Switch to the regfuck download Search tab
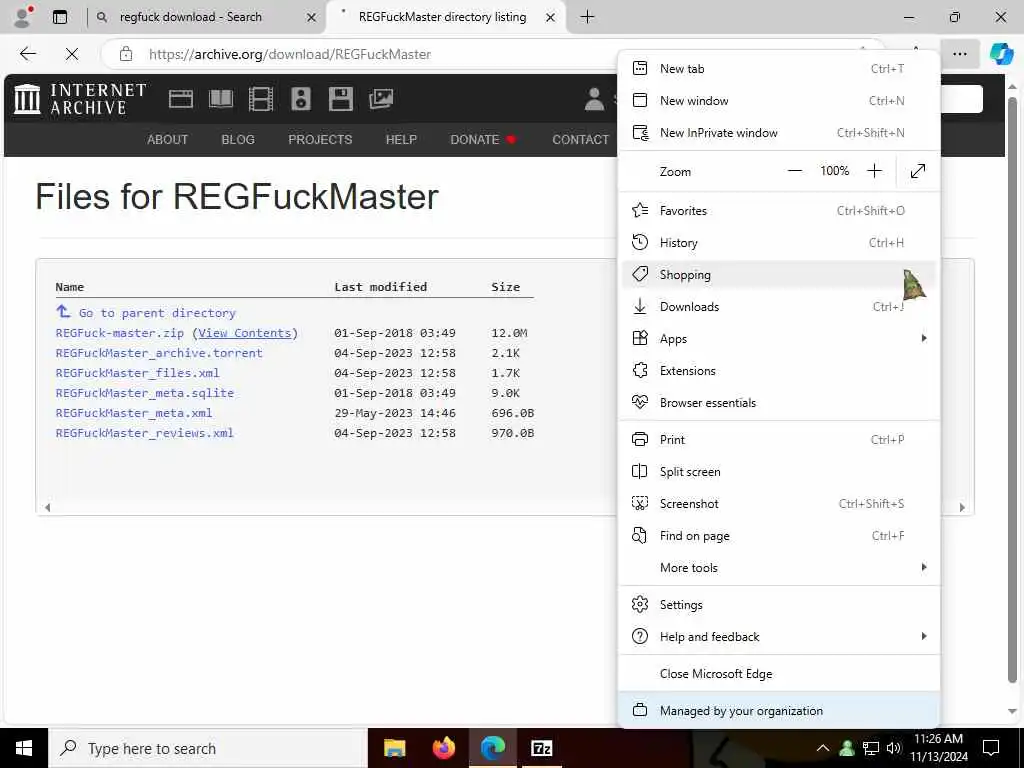 [204, 17]
